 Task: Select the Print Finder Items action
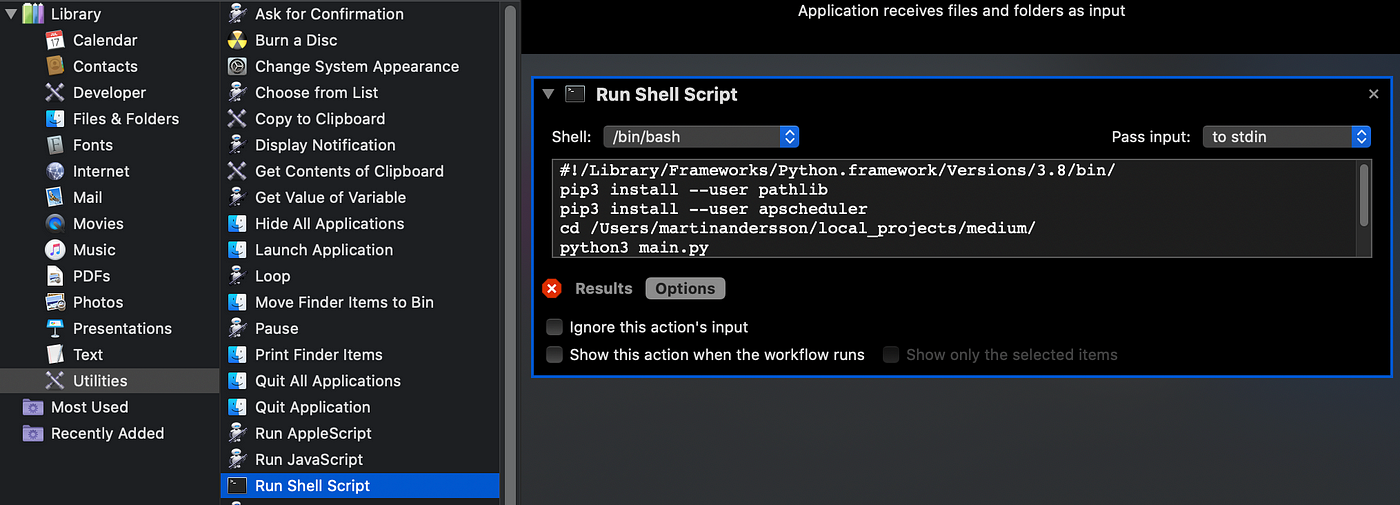click(x=318, y=354)
